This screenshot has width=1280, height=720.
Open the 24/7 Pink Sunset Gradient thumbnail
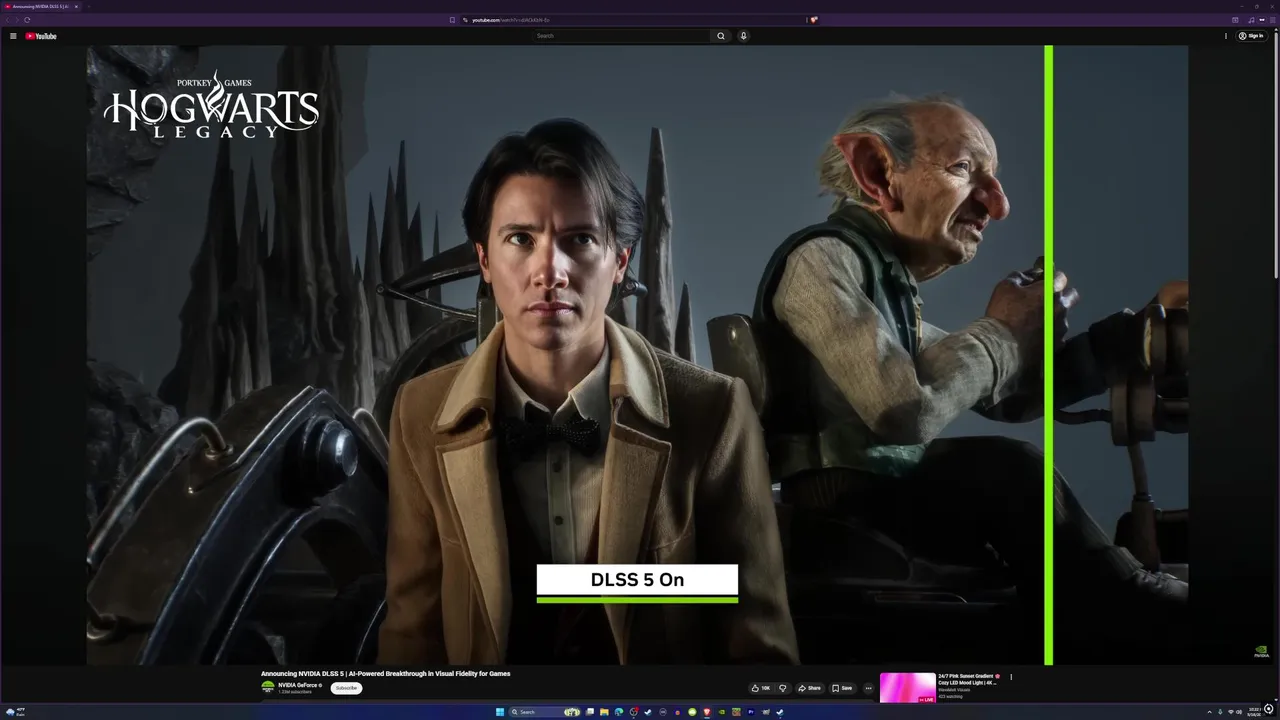(907, 688)
